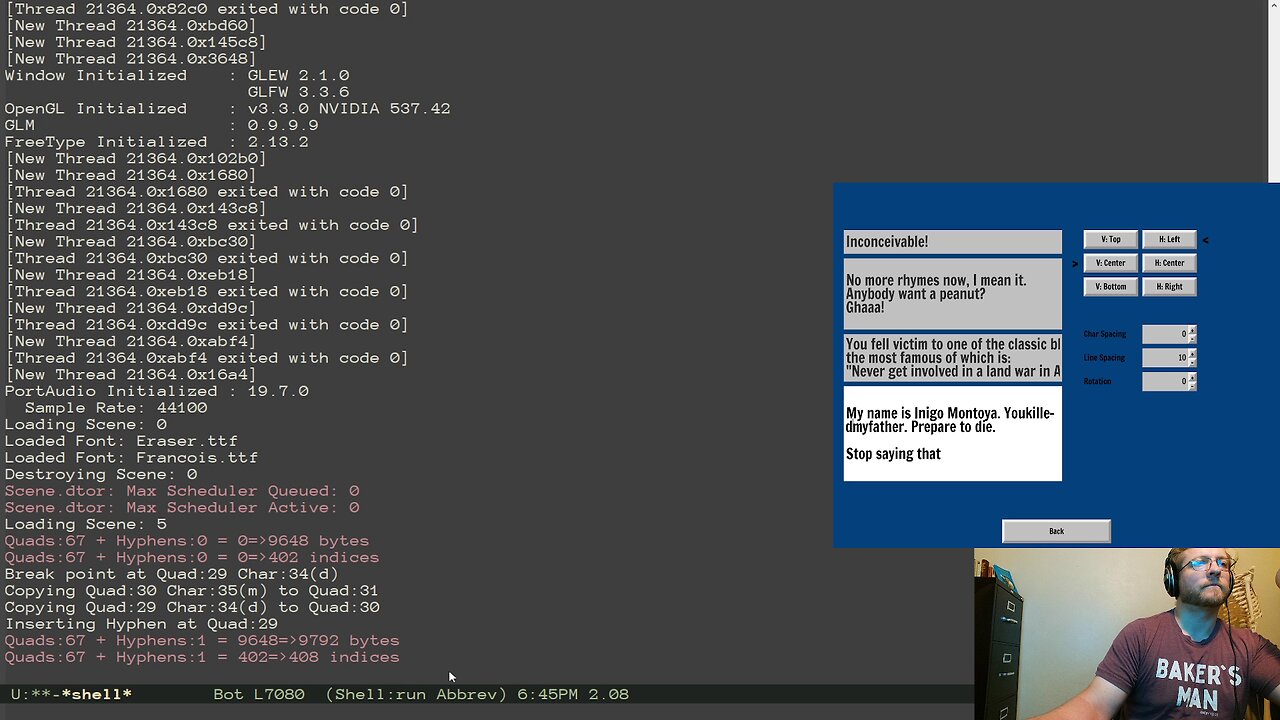Click the Rotation label
The height and width of the screenshot is (720, 1280).
(1097, 381)
